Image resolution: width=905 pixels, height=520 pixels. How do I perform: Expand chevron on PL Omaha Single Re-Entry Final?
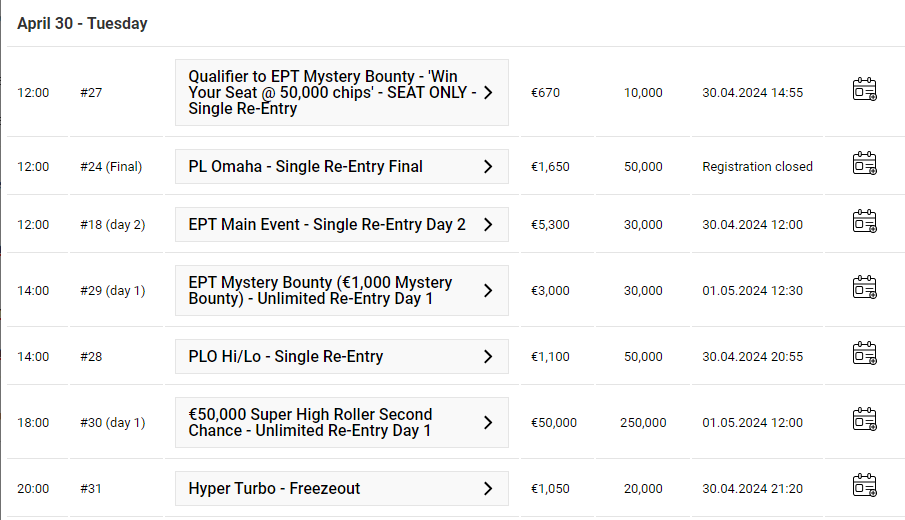tap(488, 166)
